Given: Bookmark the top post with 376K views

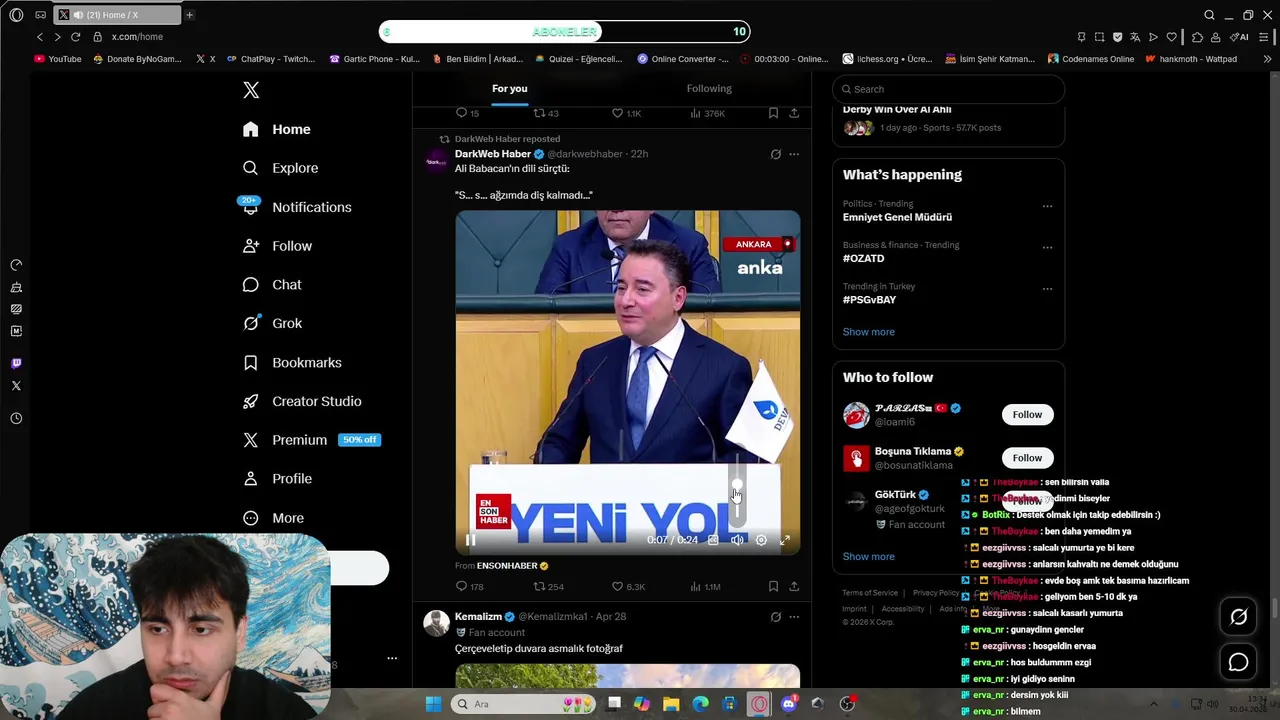Looking at the screenshot, I should (773, 113).
